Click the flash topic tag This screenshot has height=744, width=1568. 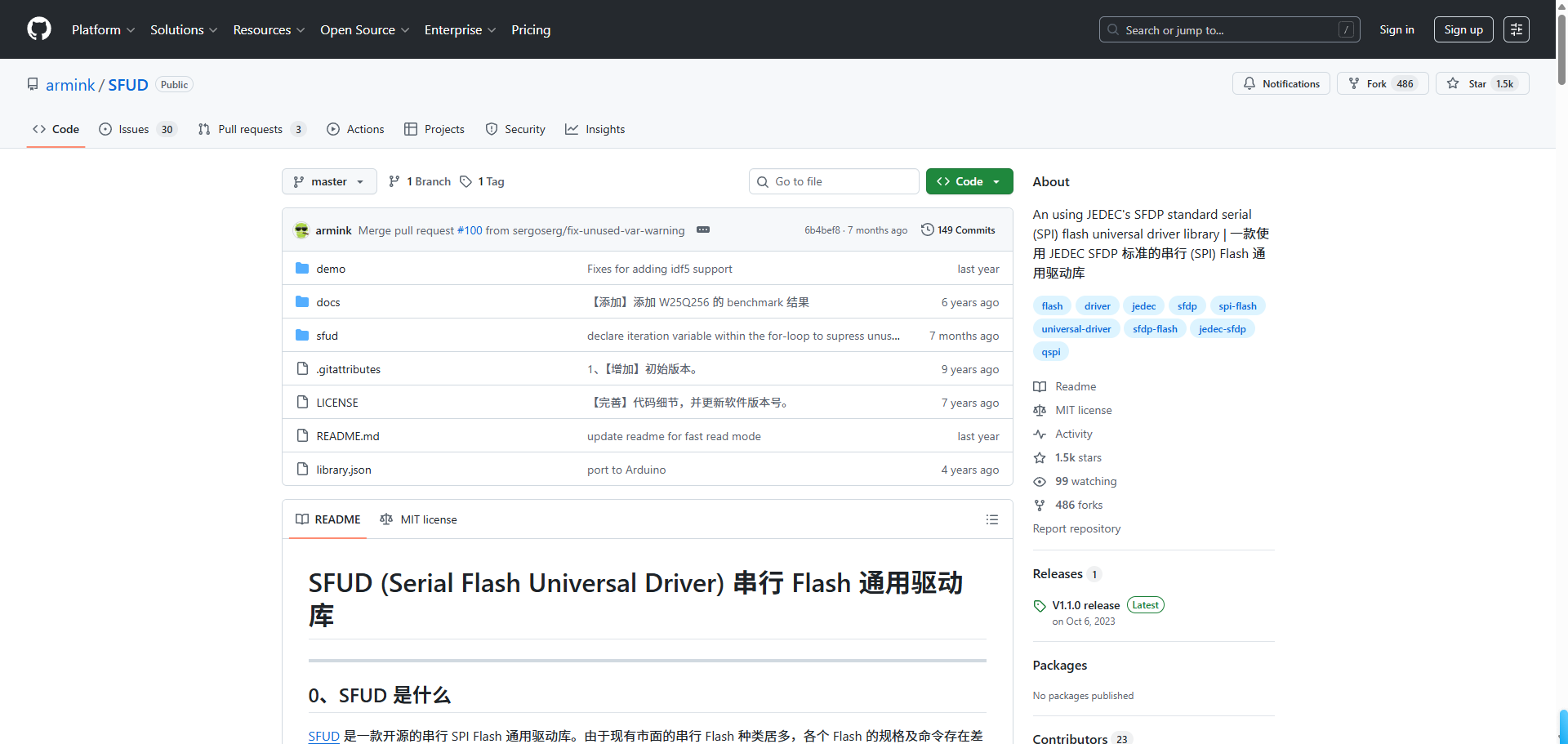point(1052,306)
